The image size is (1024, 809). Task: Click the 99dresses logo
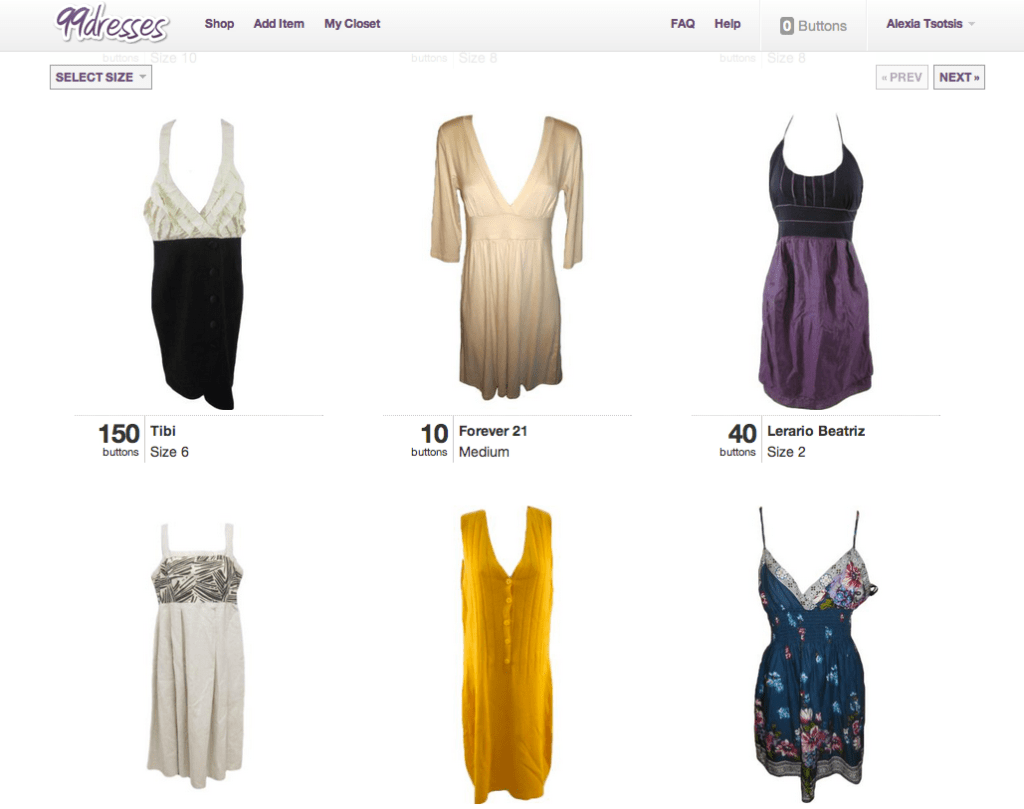(x=111, y=25)
